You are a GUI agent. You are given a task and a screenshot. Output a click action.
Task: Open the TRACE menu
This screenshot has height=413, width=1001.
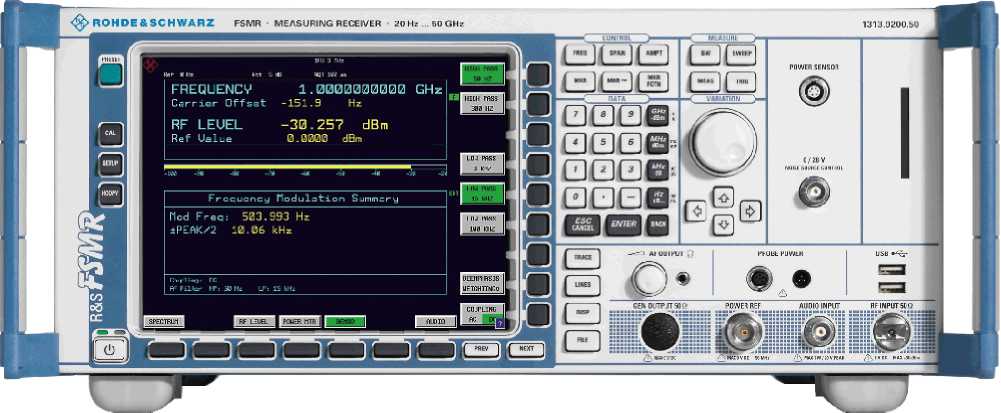pyautogui.click(x=580, y=258)
